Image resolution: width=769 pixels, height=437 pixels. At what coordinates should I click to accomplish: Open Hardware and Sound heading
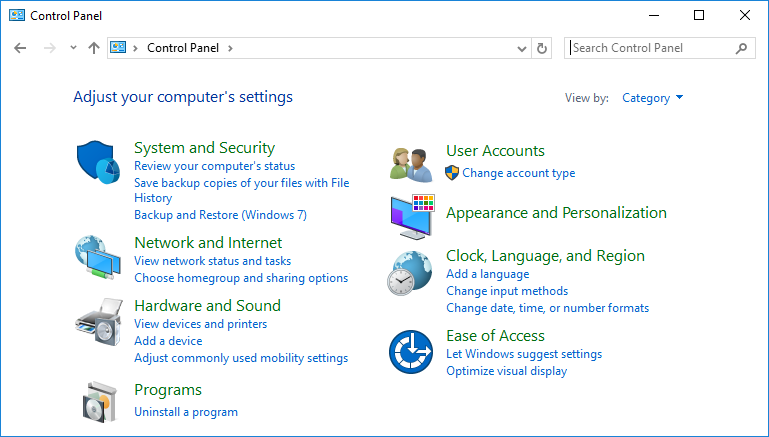click(x=207, y=306)
